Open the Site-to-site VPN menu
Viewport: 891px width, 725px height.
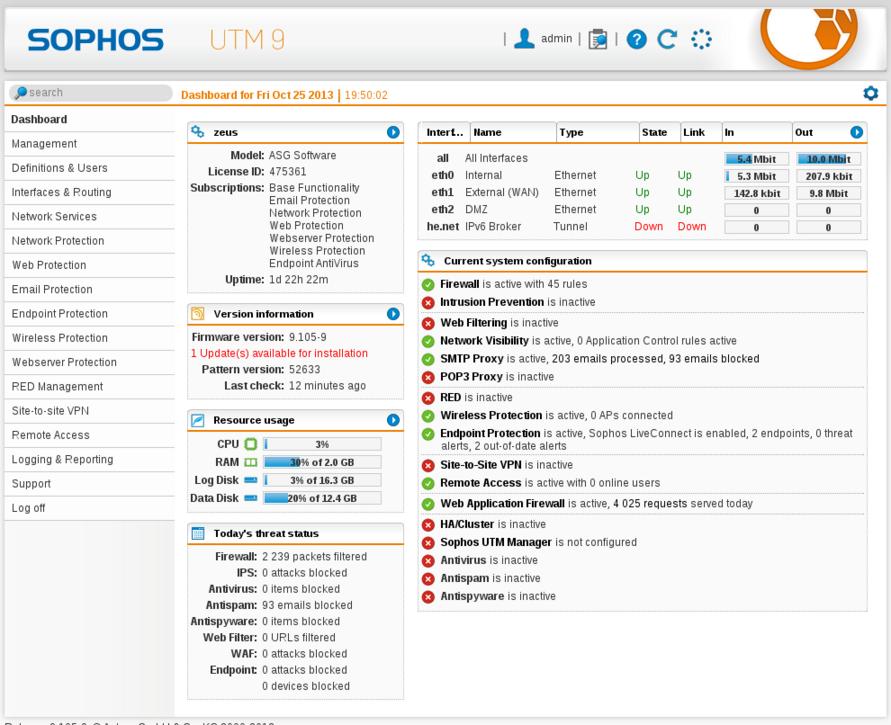[50, 411]
